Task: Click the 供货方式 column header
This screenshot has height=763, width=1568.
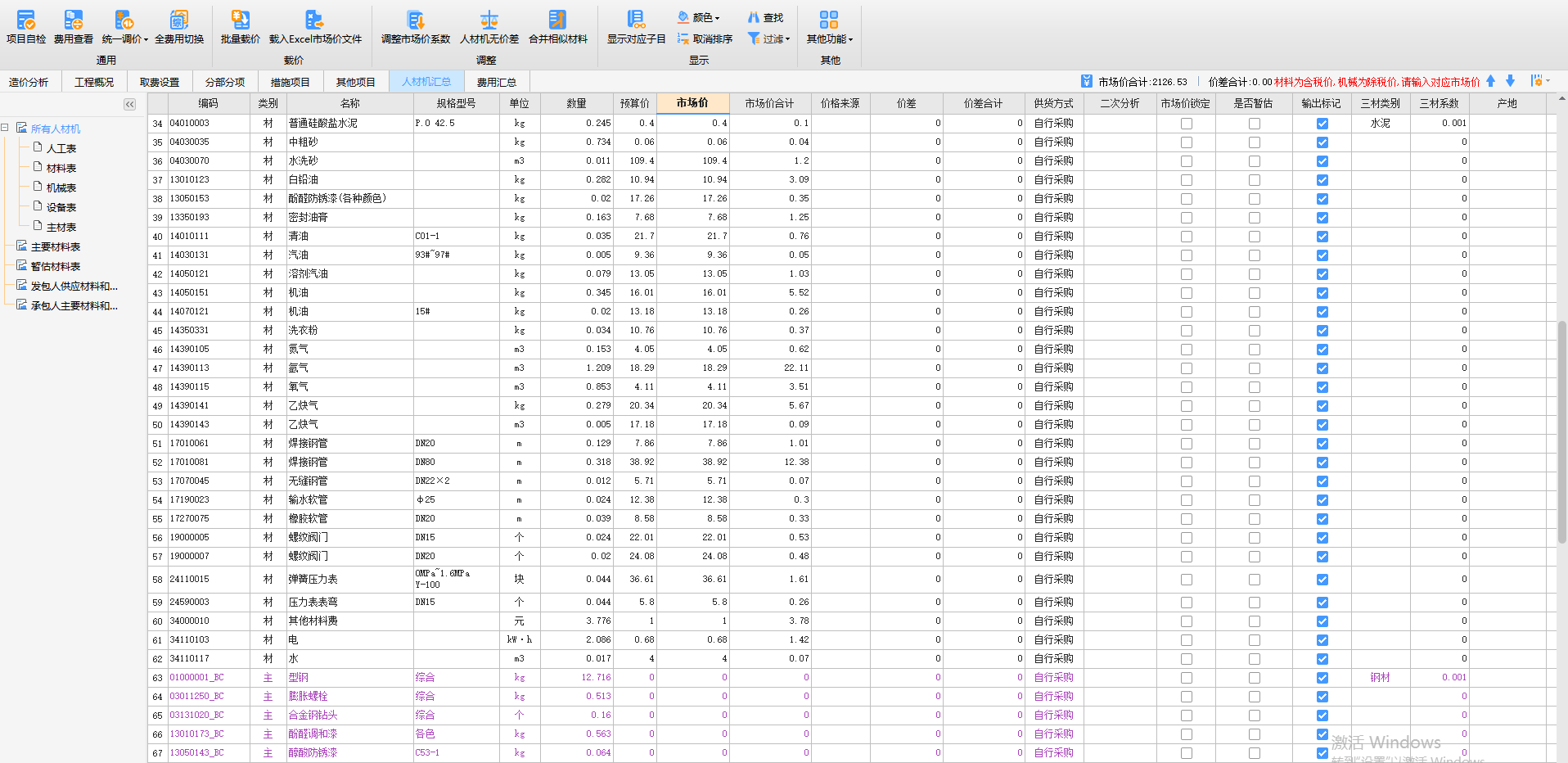Action: pyautogui.click(x=1053, y=103)
